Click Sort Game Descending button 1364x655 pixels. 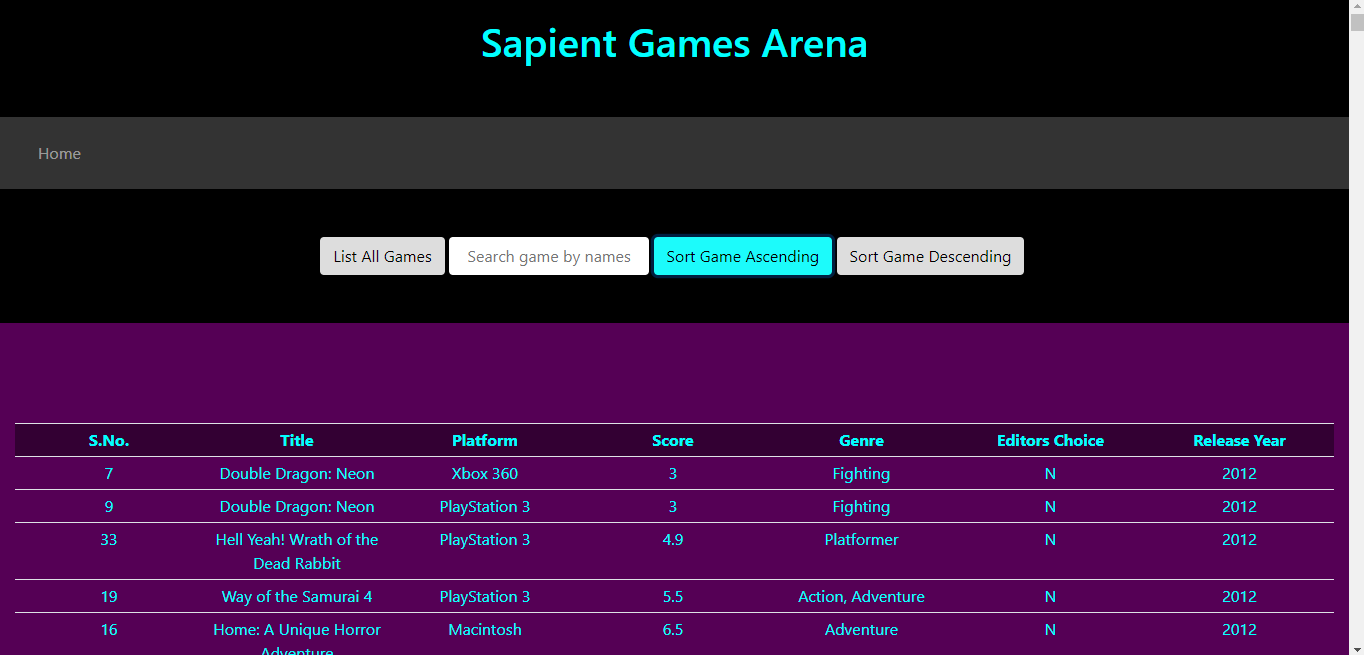(930, 256)
